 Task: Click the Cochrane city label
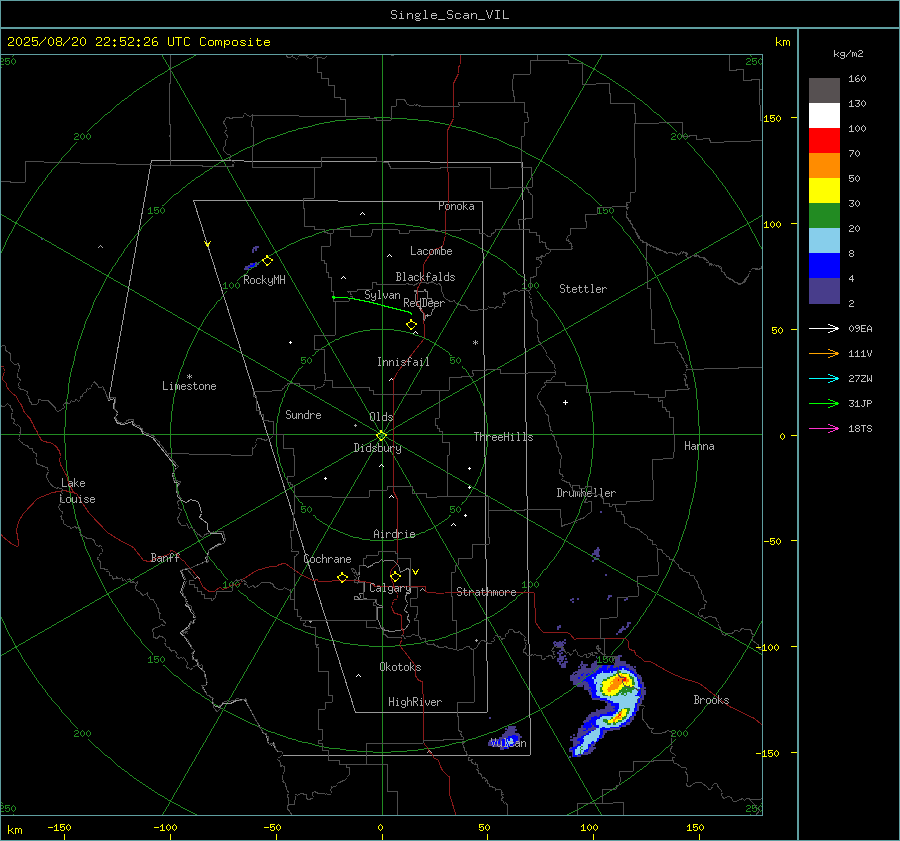coord(327,559)
